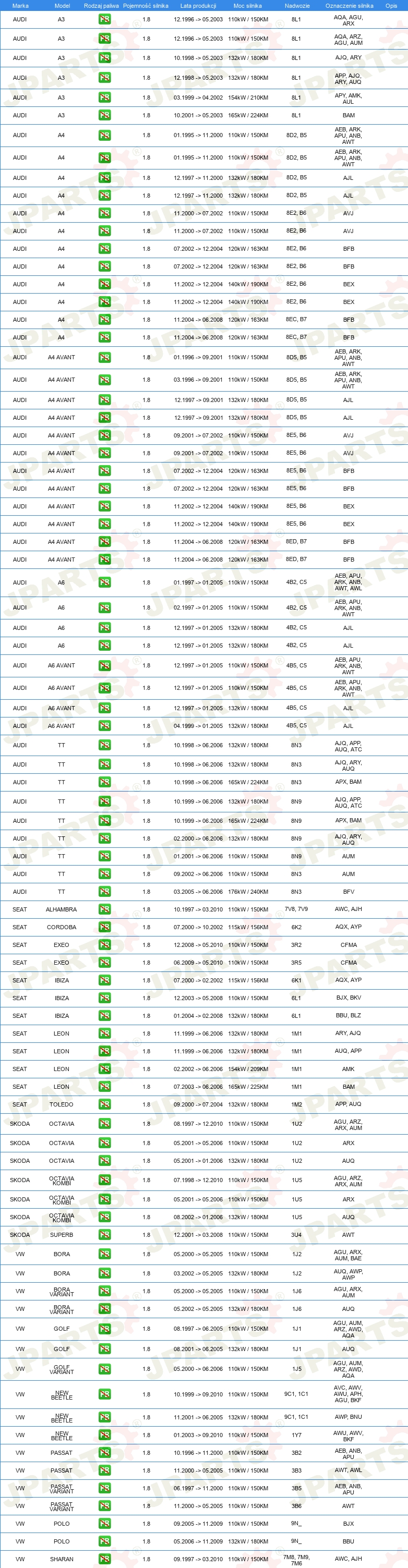Click the Marka column header
Viewport: 408px width, 1568px height.
coord(20,6)
